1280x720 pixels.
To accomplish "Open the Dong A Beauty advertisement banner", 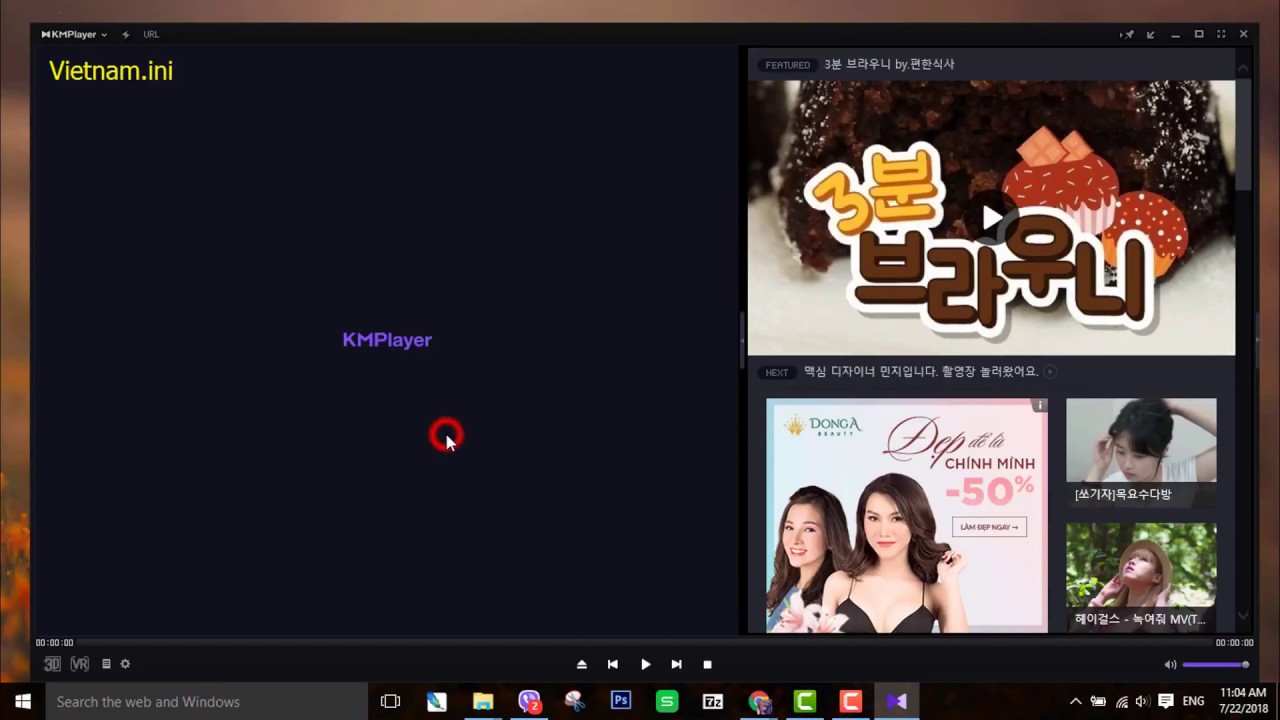I will (907, 515).
